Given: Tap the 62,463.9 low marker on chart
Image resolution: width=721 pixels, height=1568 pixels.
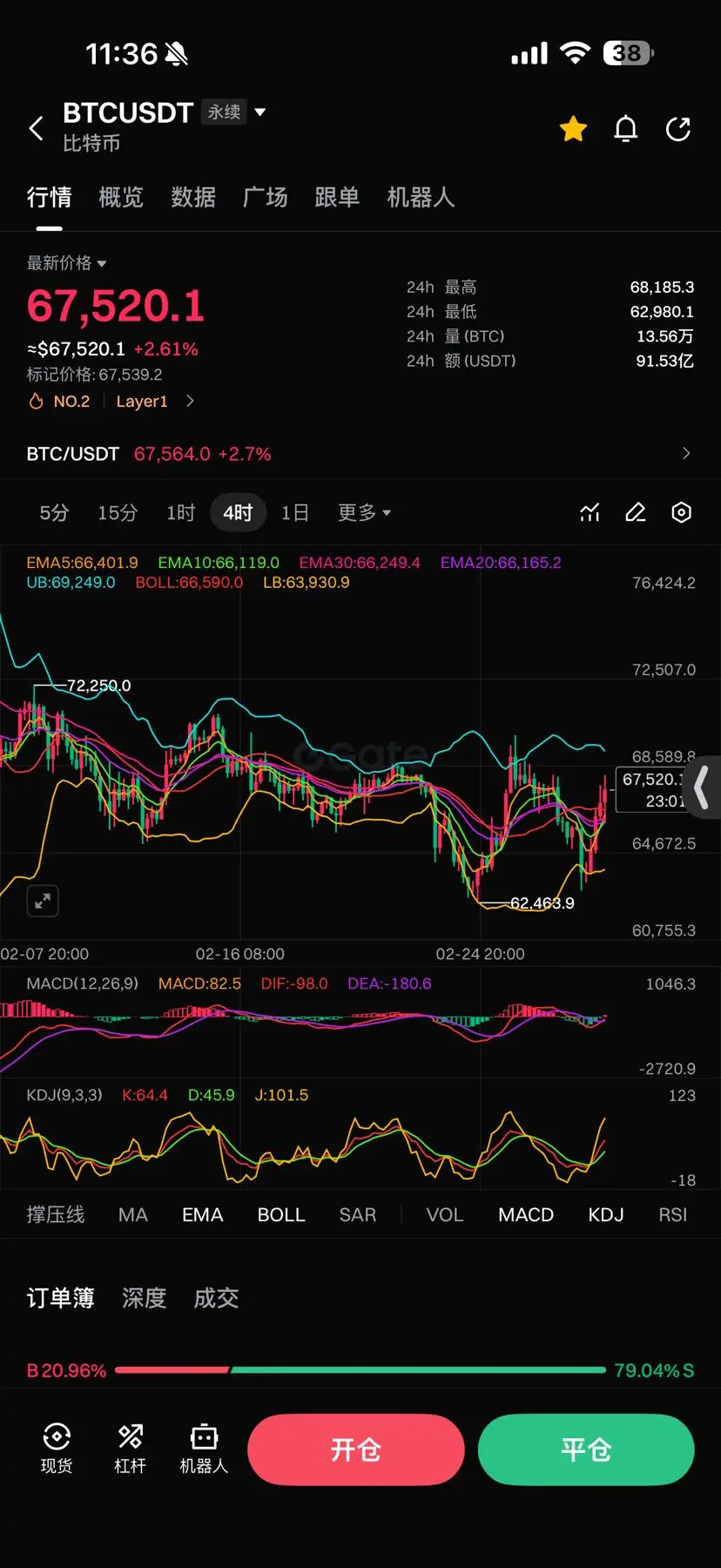Looking at the screenshot, I should tap(542, 903).
